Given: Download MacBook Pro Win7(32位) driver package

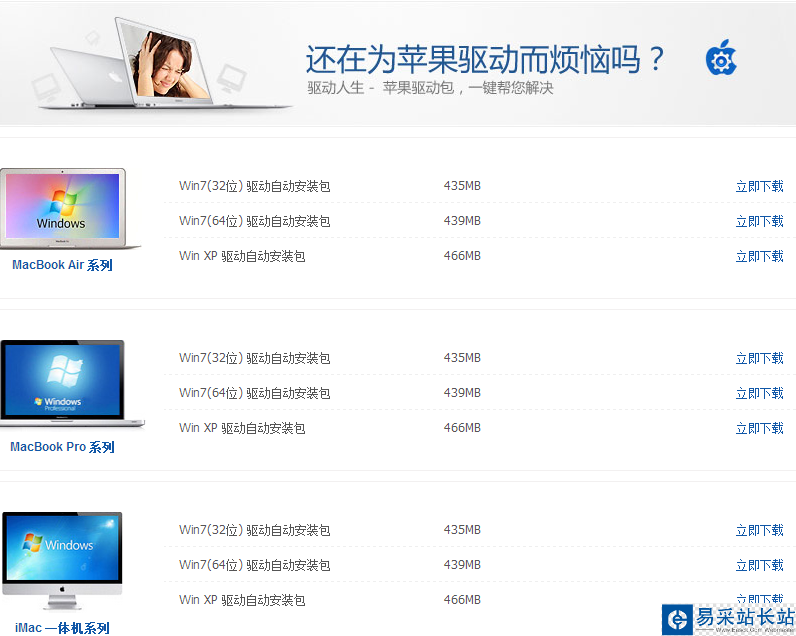Looking at the screenshot, I should click(759, 358).
